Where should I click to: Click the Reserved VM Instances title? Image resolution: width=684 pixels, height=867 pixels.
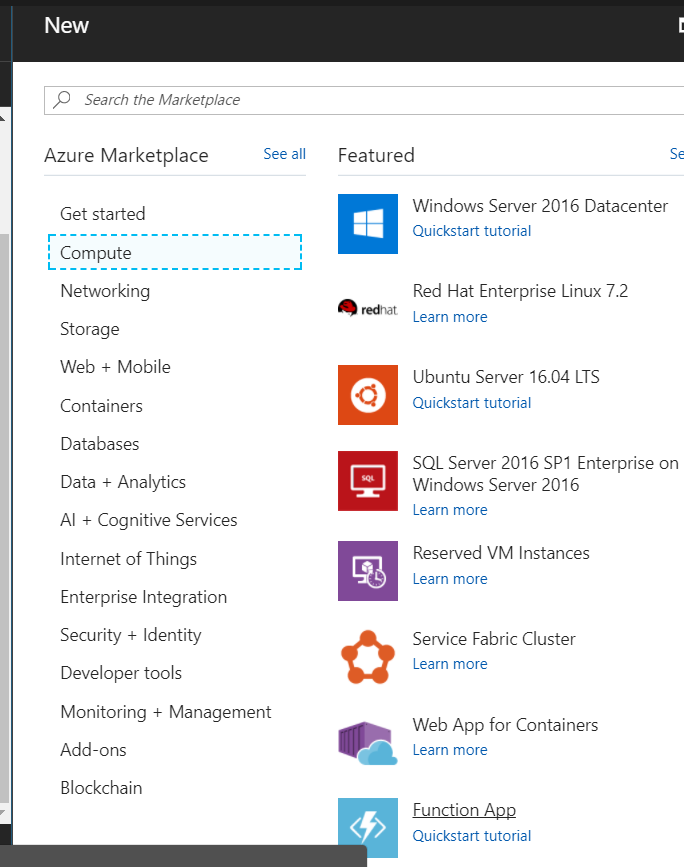501,553
